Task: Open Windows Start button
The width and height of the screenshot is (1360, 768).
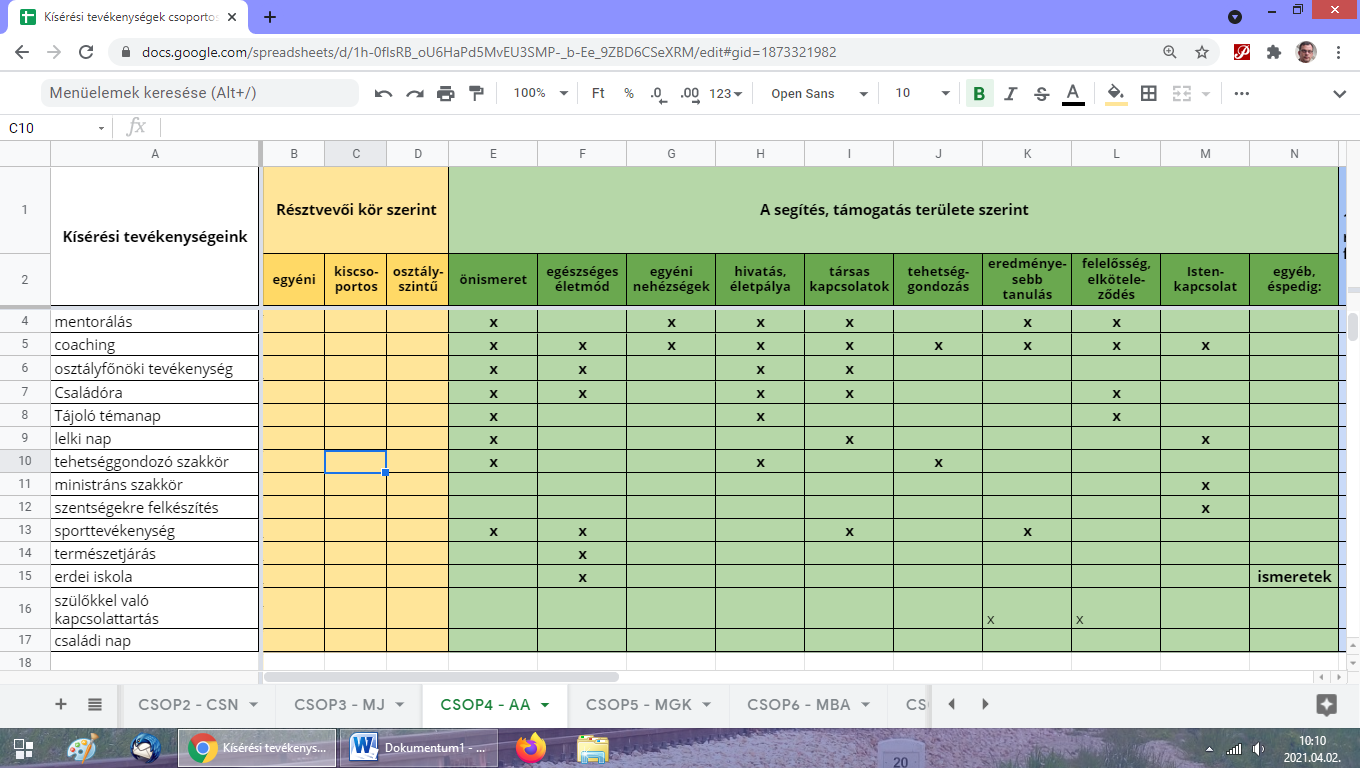Action: point(25,748)
